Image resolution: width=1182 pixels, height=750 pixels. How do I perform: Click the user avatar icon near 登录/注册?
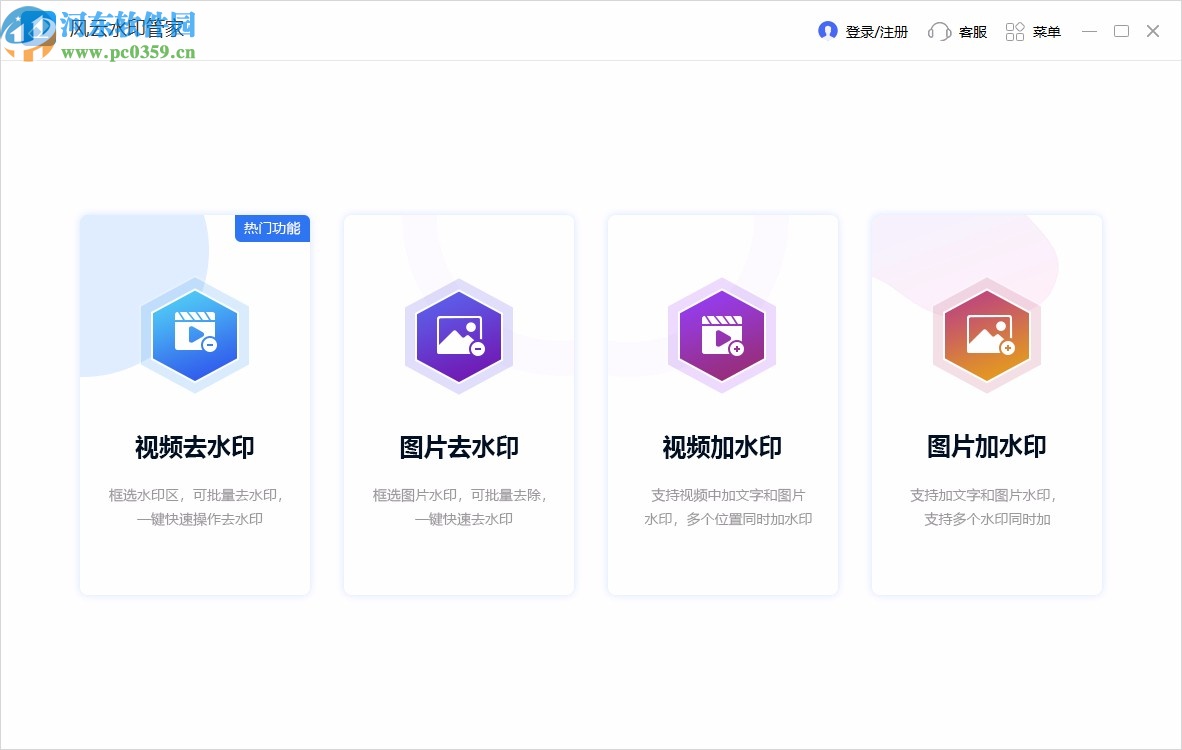[x=827, y=31]
